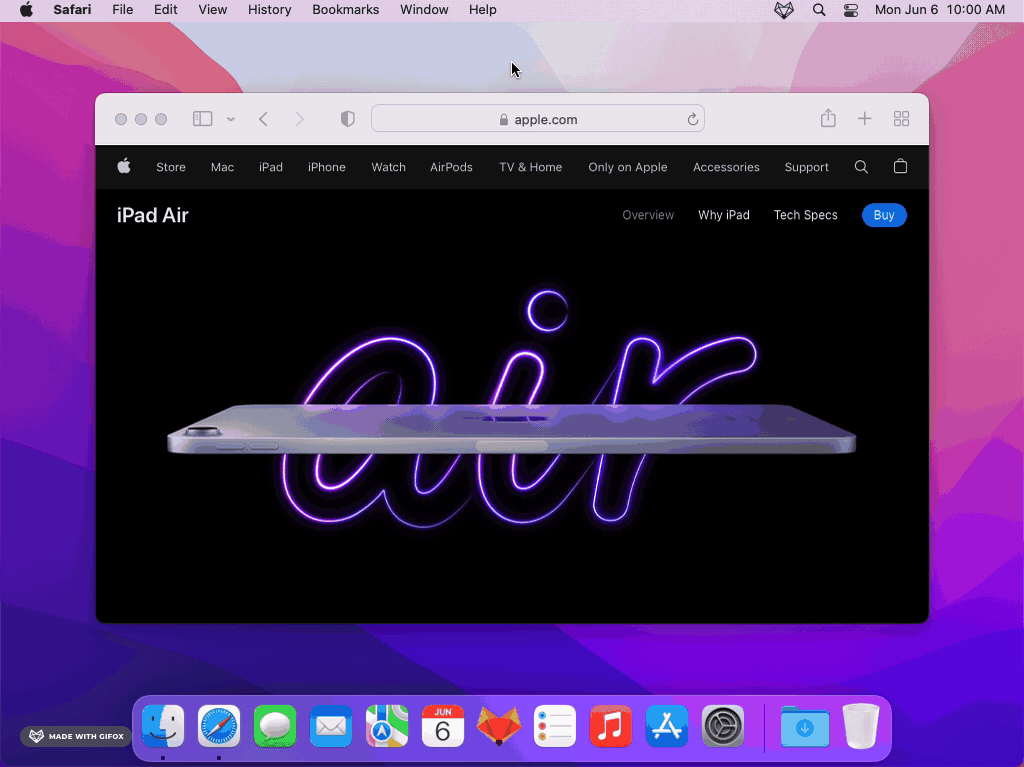The height and width of the screenshot is (767, 1024).
Task: Open Mail from the Dock
Action: tap(331, 726)
